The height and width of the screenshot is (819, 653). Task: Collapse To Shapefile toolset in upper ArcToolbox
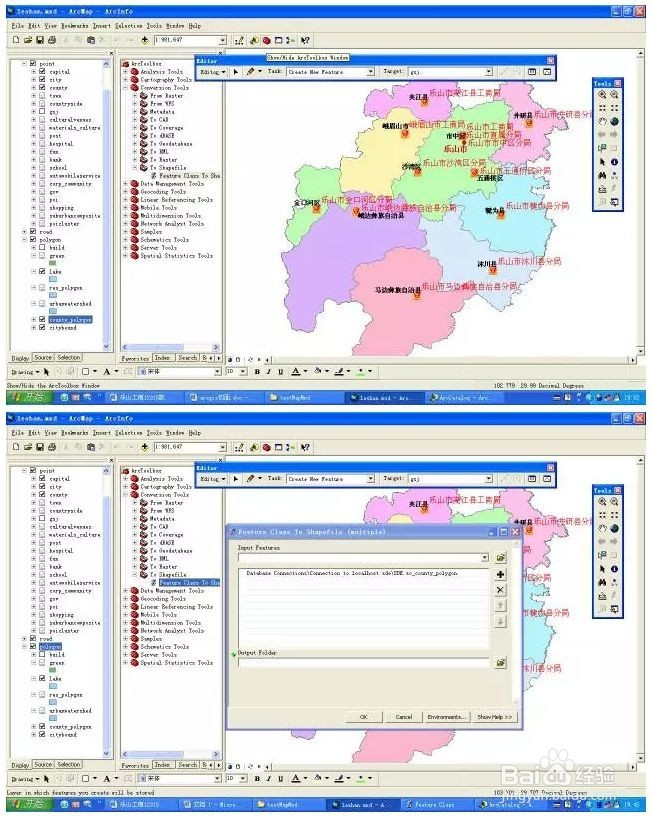pos(135,168)
